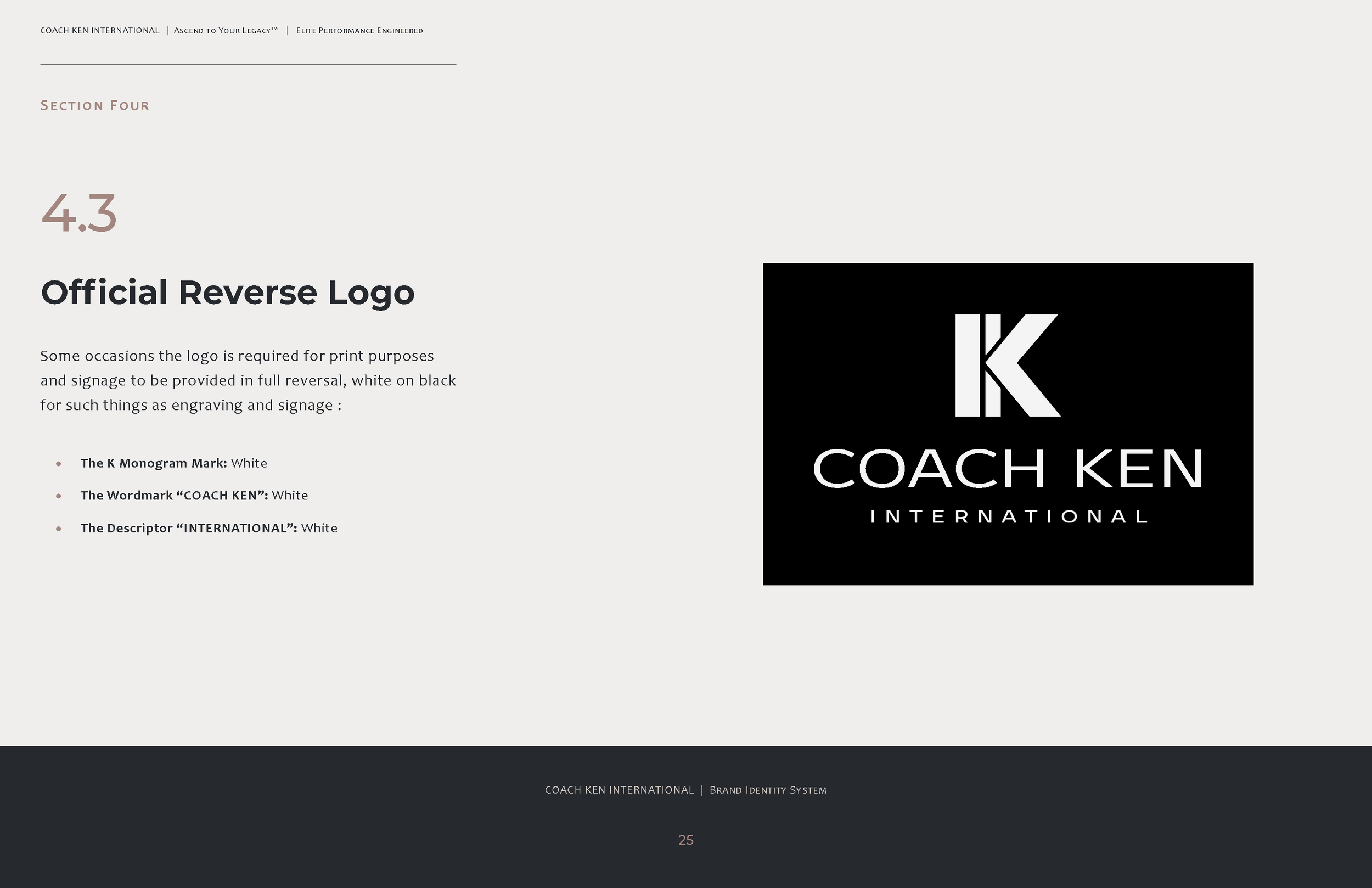Screen dimensions: 1372x888
Task: Click the 'COACH KEN' wordmark in the logo
Action: point(1008,469)
